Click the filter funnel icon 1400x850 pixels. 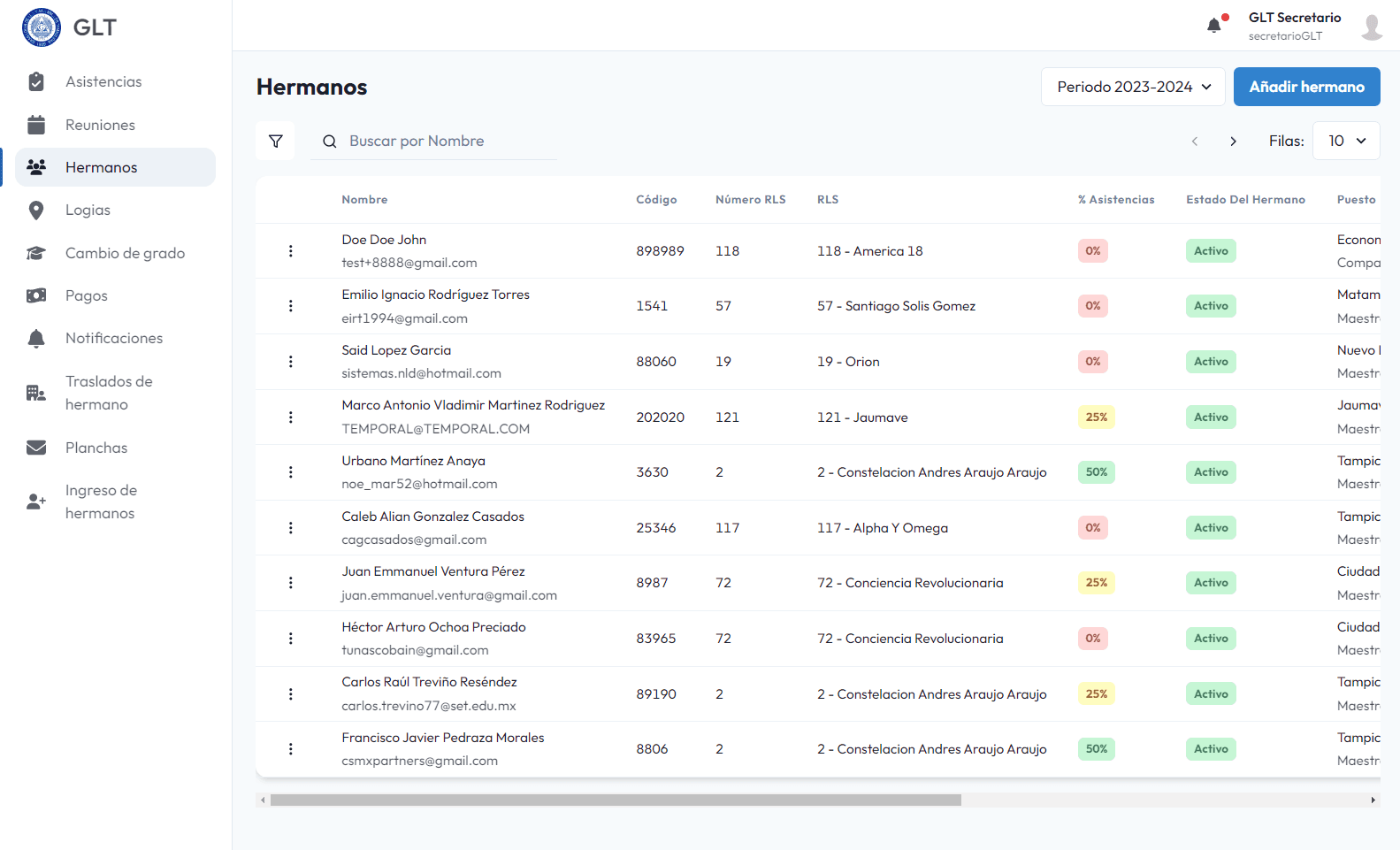pyautogui.click(x=276, y=142)
